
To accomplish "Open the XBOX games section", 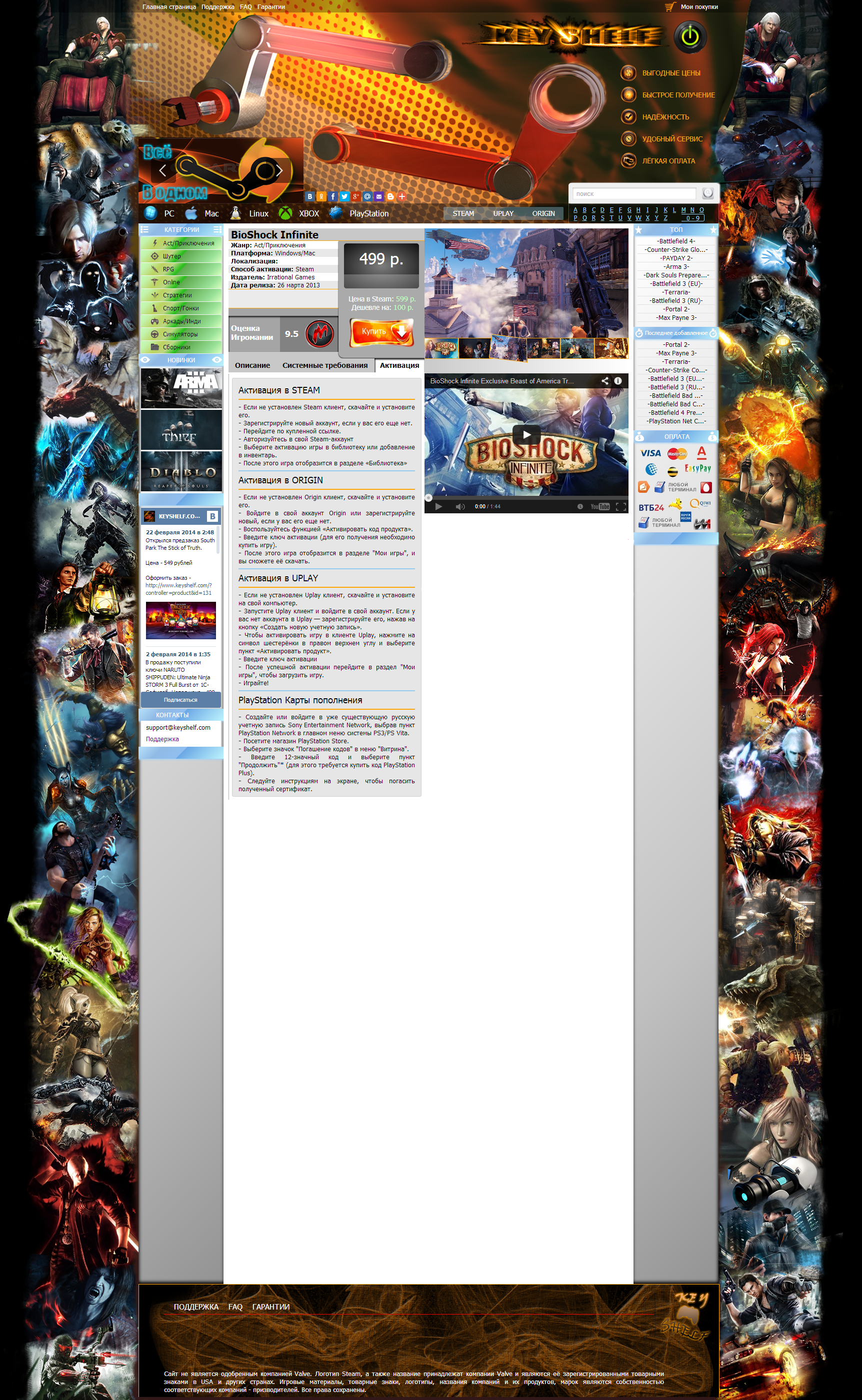I will coord(298,213).
